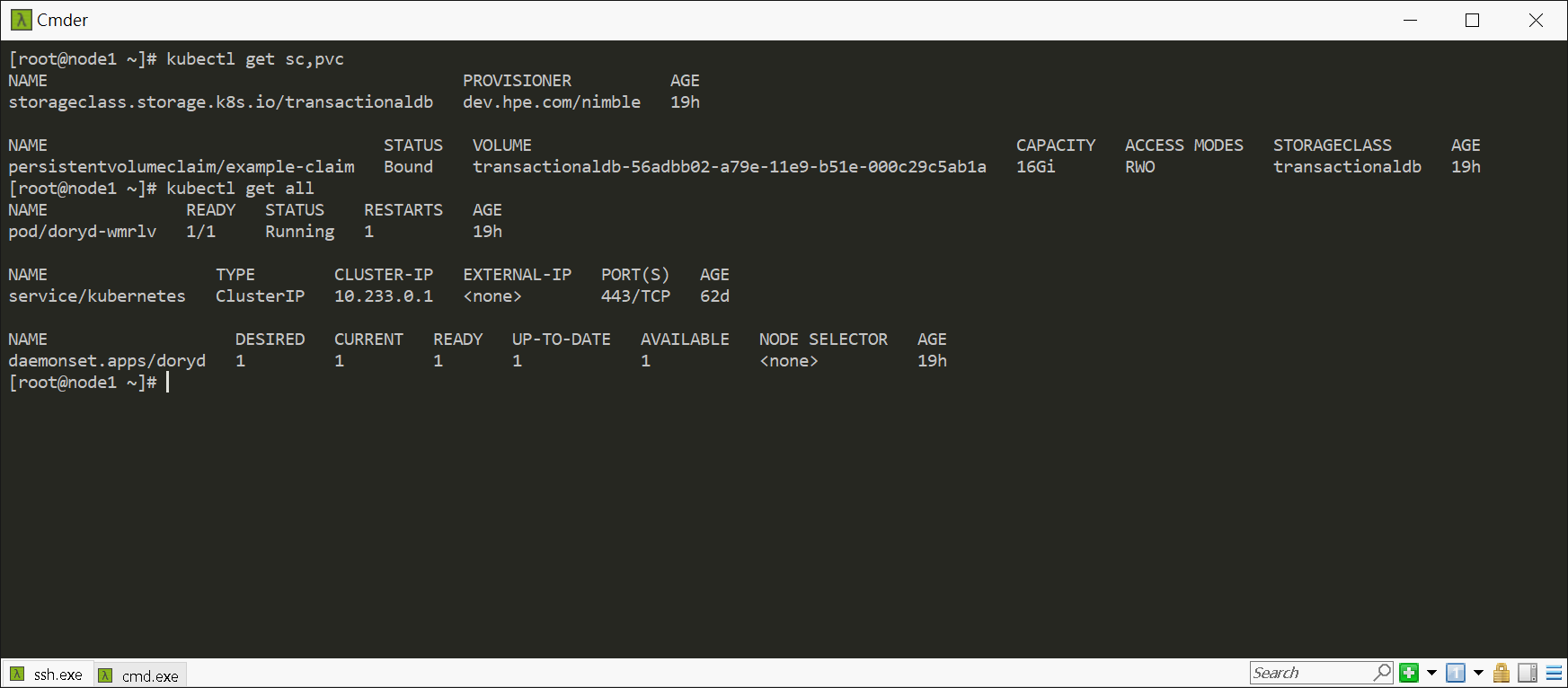Click the lambda icon on ssh.exe tab
Viewport: 1568px width, 688px height.
pyautogui.click(x=17, y=674)
